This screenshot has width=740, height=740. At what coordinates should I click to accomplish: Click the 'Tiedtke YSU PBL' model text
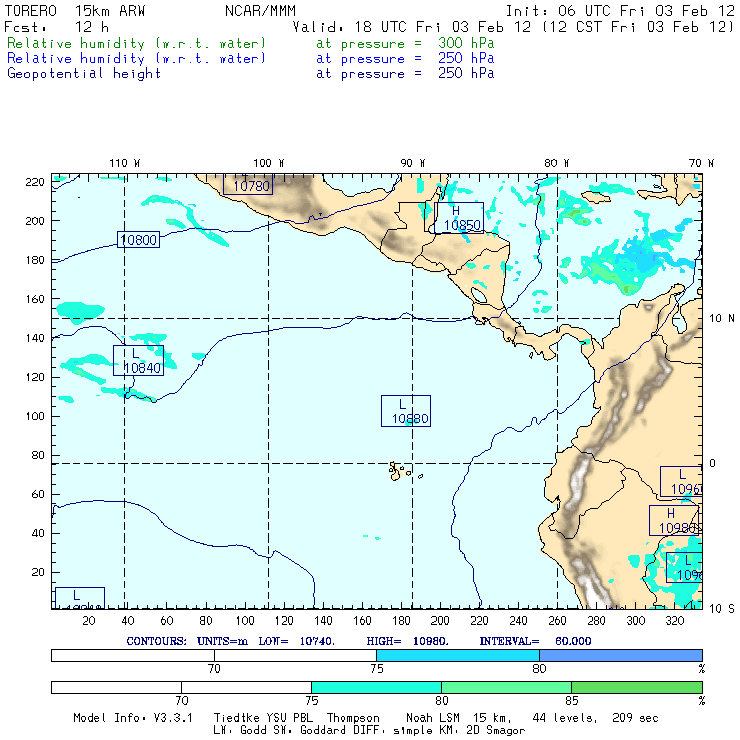click(x=263, y=718)
